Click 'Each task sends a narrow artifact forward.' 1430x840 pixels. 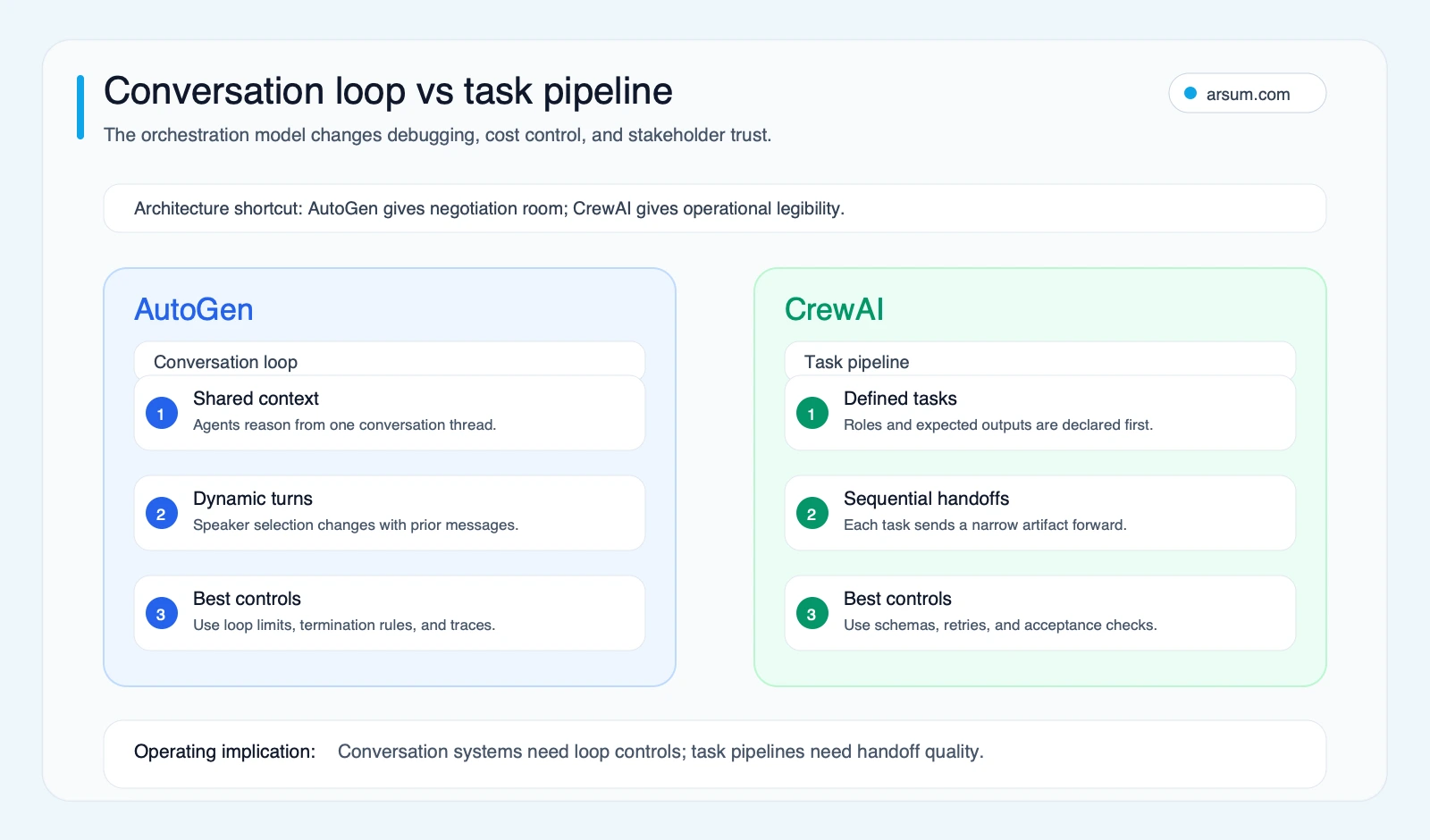[985, 525]
